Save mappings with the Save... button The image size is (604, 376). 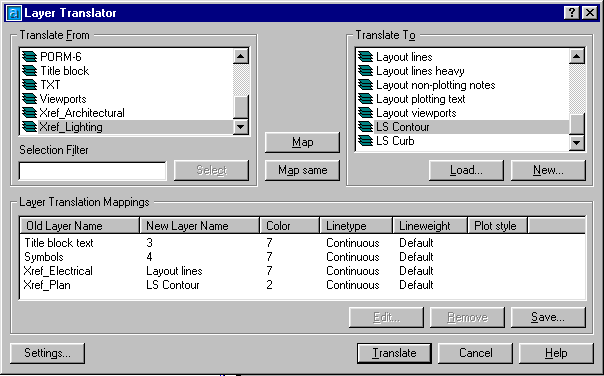tap(548, 317)
